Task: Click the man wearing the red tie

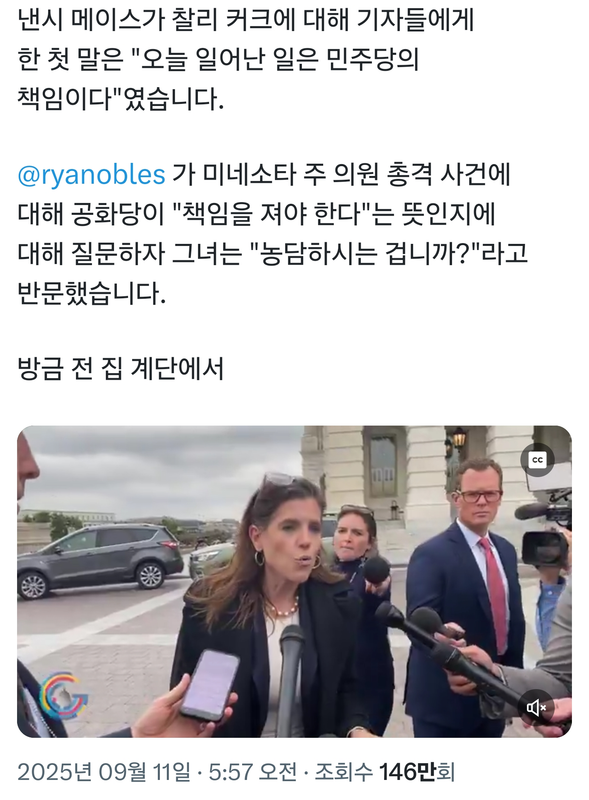Action: 465,594
